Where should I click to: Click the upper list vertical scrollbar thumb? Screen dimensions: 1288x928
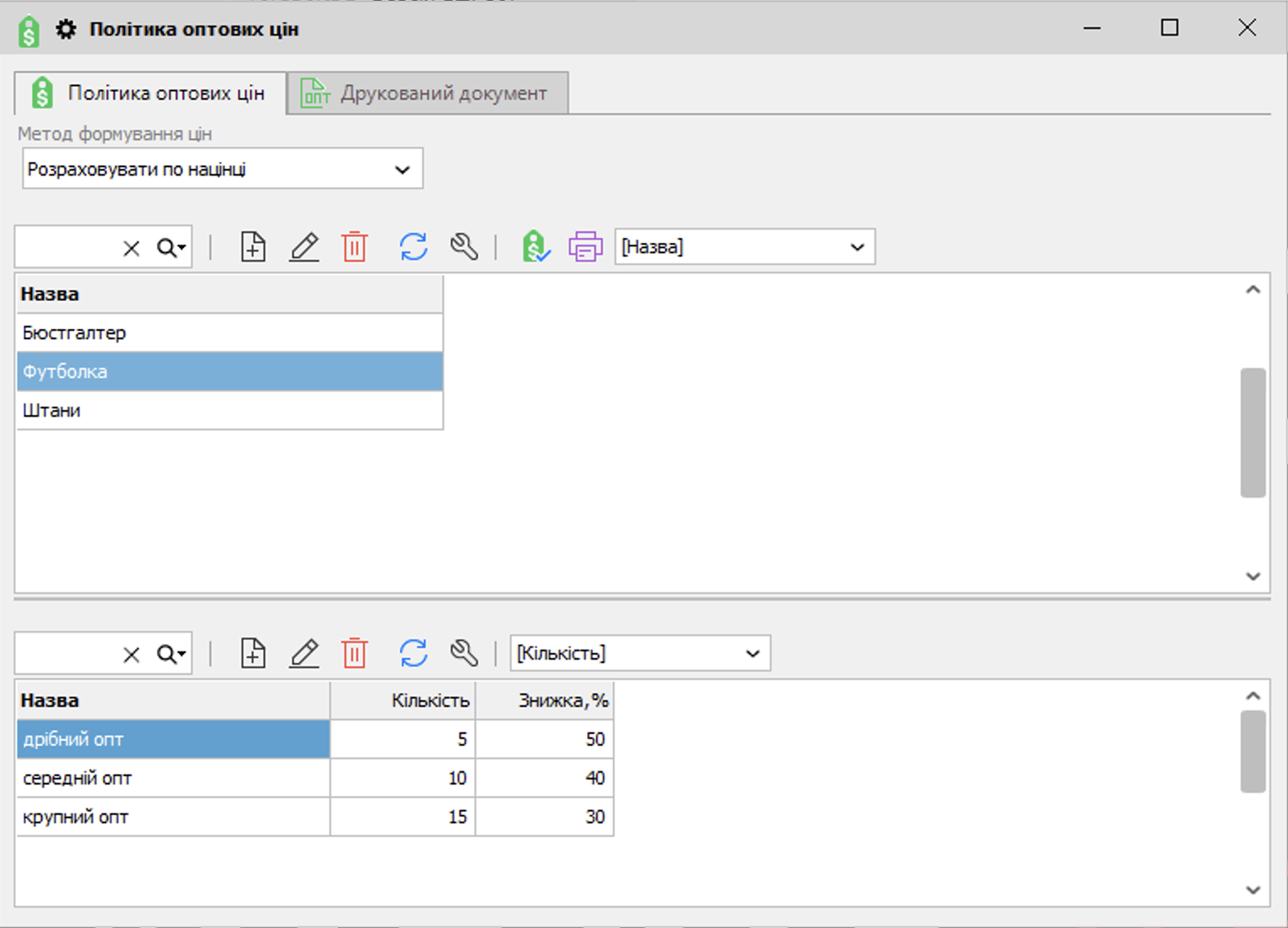[x=1253, y=432]
